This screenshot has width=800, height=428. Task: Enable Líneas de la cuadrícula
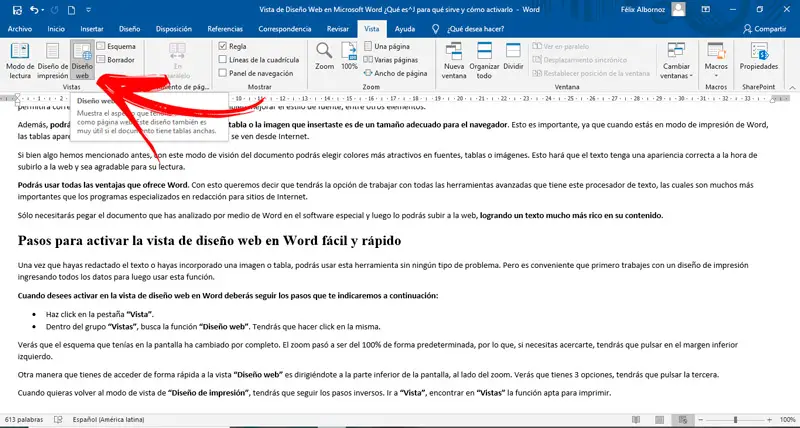coord(222,60)
